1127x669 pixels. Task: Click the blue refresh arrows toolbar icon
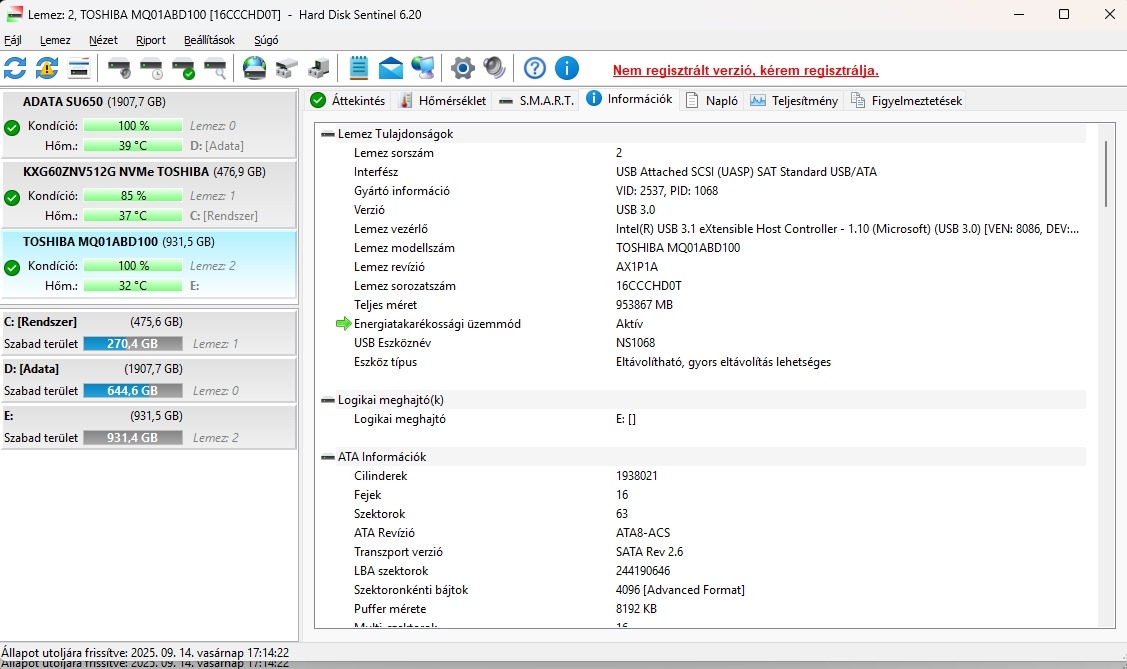[15, 68]
